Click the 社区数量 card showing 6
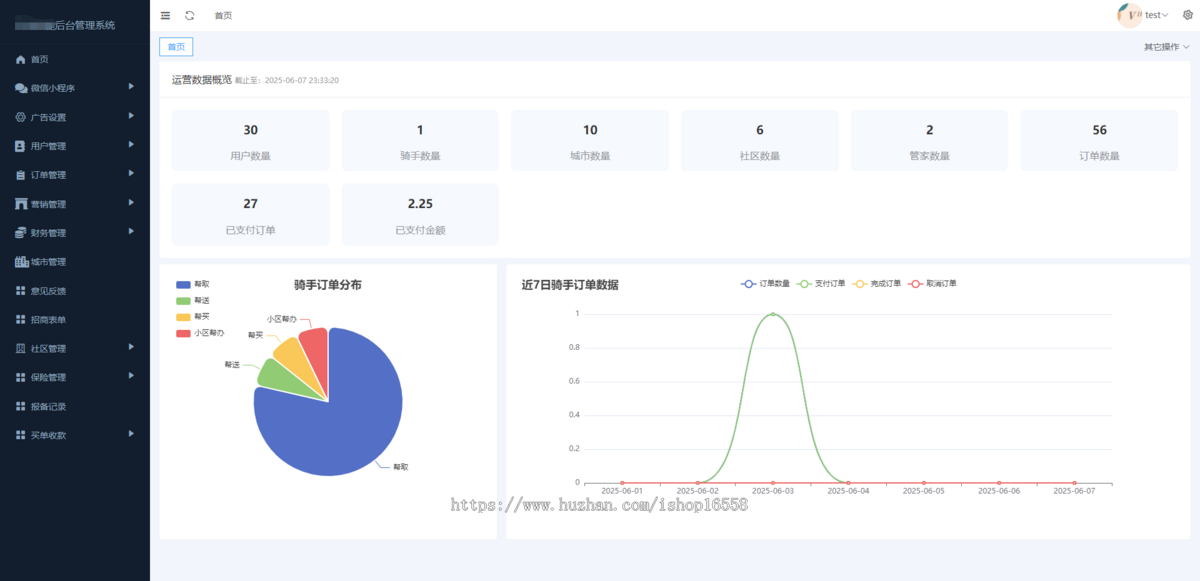The height and width of the screenshot is (581, 1200). 760,140
